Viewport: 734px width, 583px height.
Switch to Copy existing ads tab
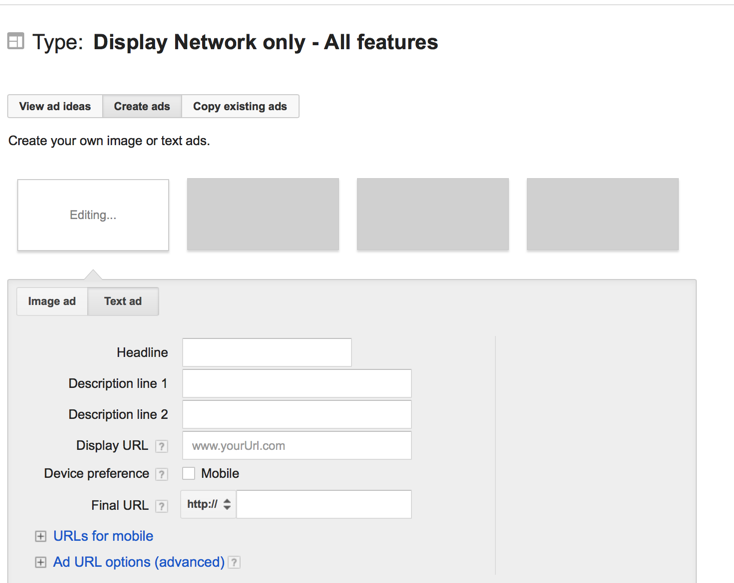[240, 106]
